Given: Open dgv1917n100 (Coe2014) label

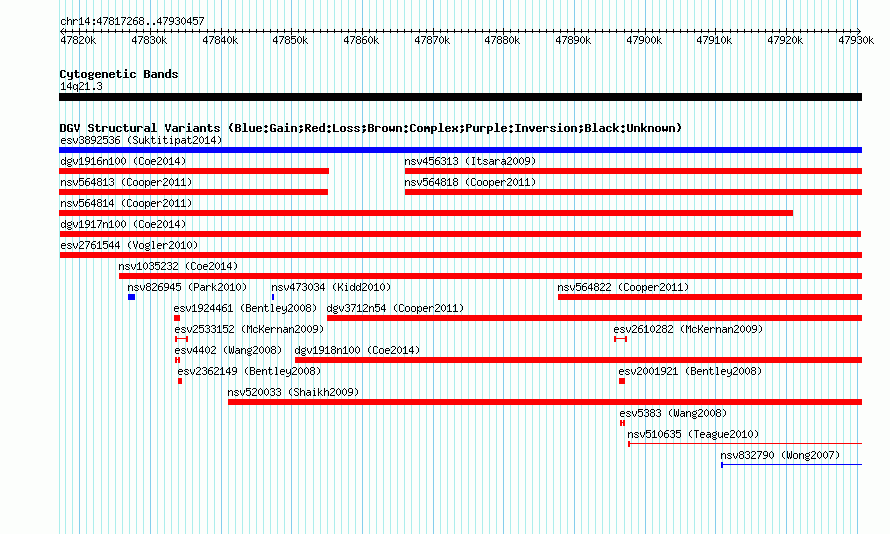Looking at the screenshot, I should pyautogui.click(x=123, y=224).
